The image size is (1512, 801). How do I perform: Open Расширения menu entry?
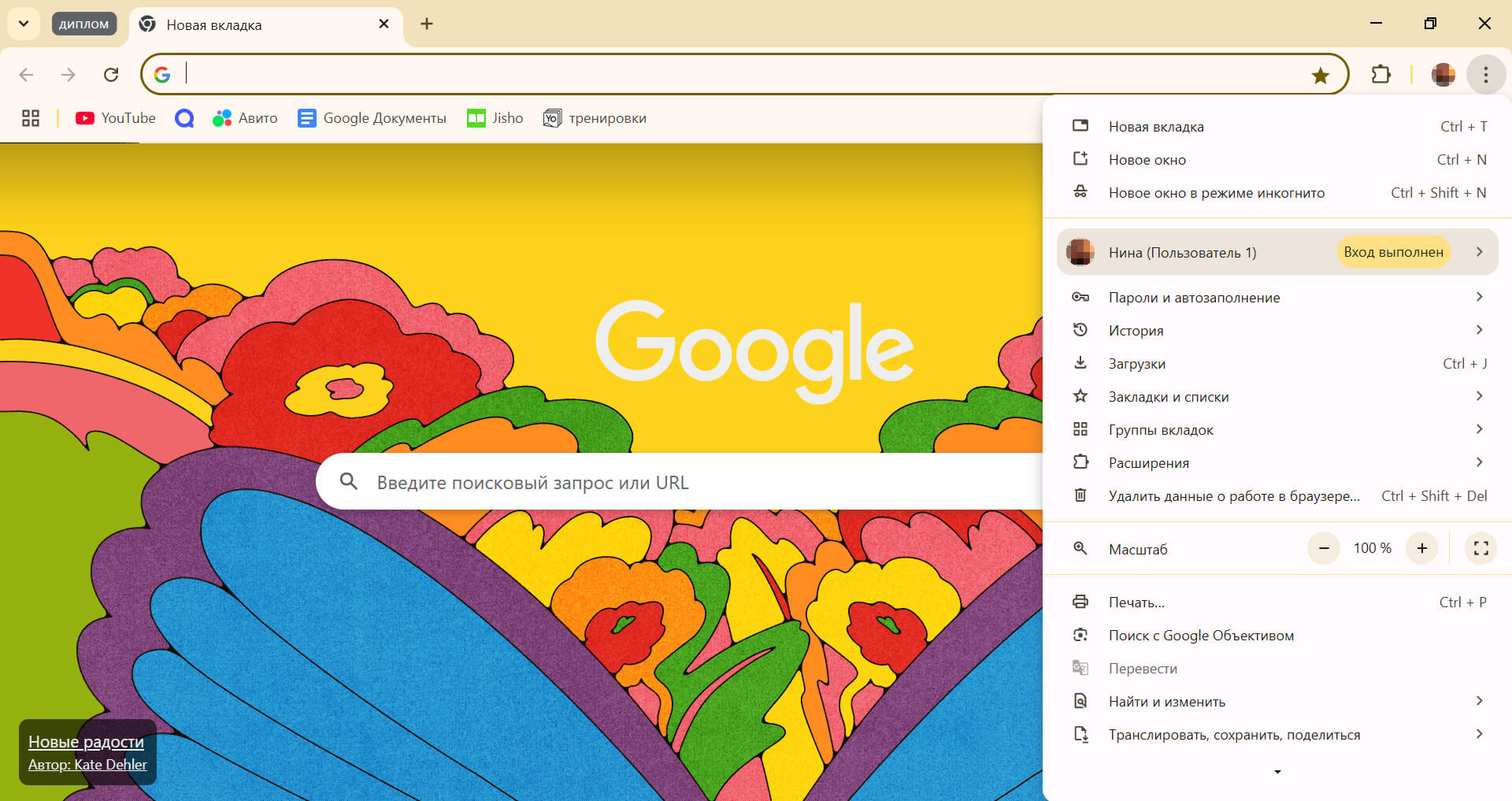click(1277, 462)
